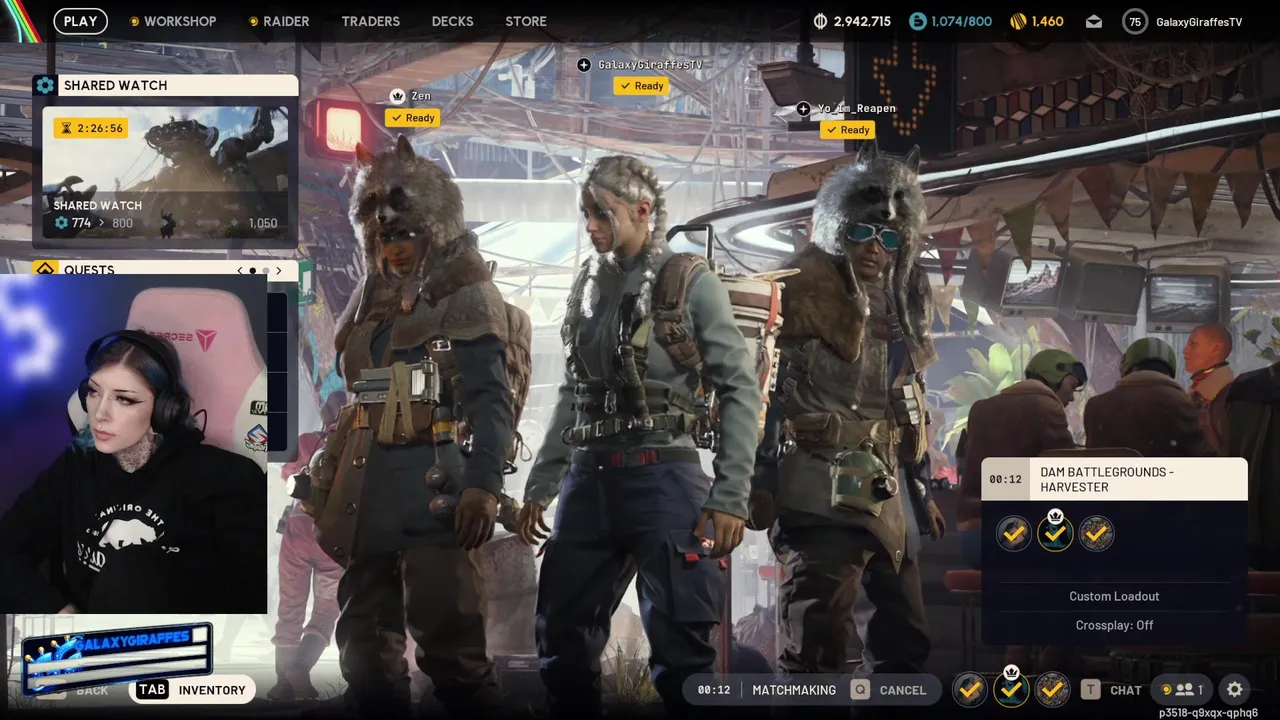
Task: Open the mail envelope icon
Action: point(1094,21)
